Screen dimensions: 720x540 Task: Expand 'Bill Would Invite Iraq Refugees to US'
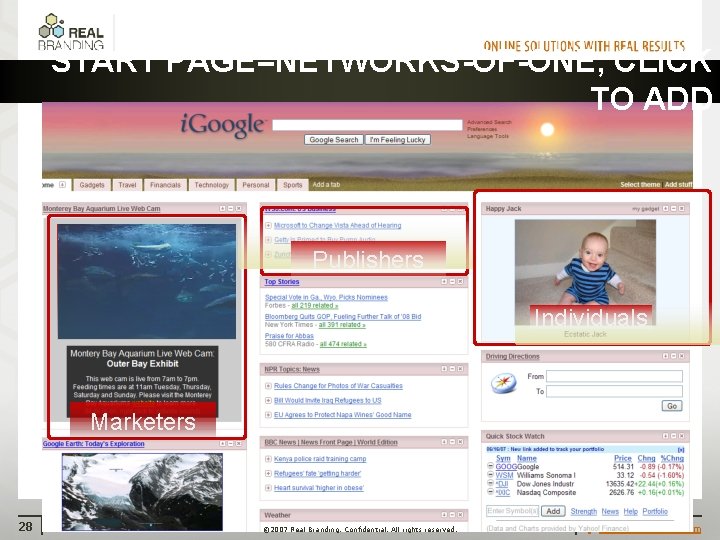268,400
